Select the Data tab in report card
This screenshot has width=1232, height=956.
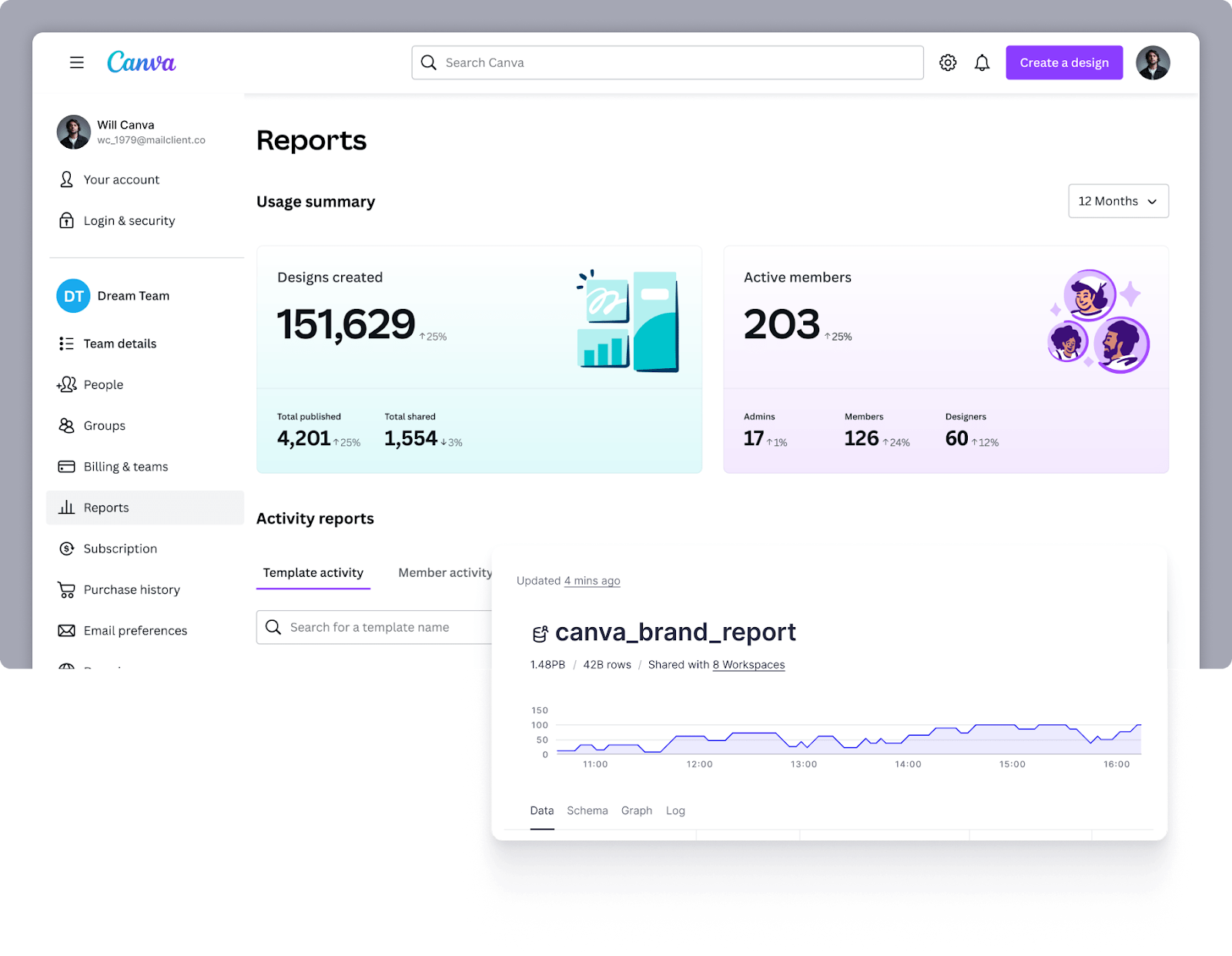click(542, 810)
